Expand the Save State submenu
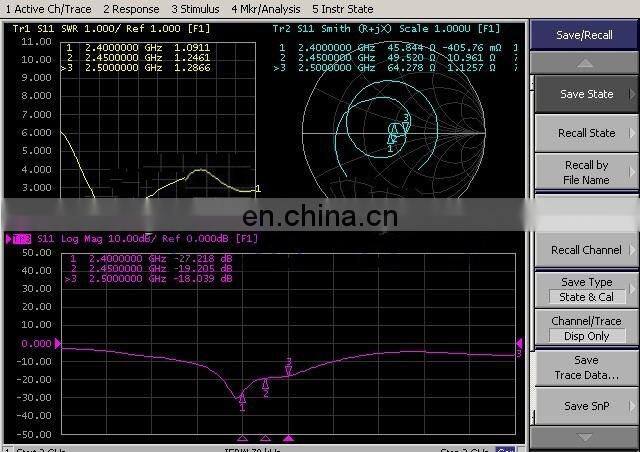 tap(586, 94)
